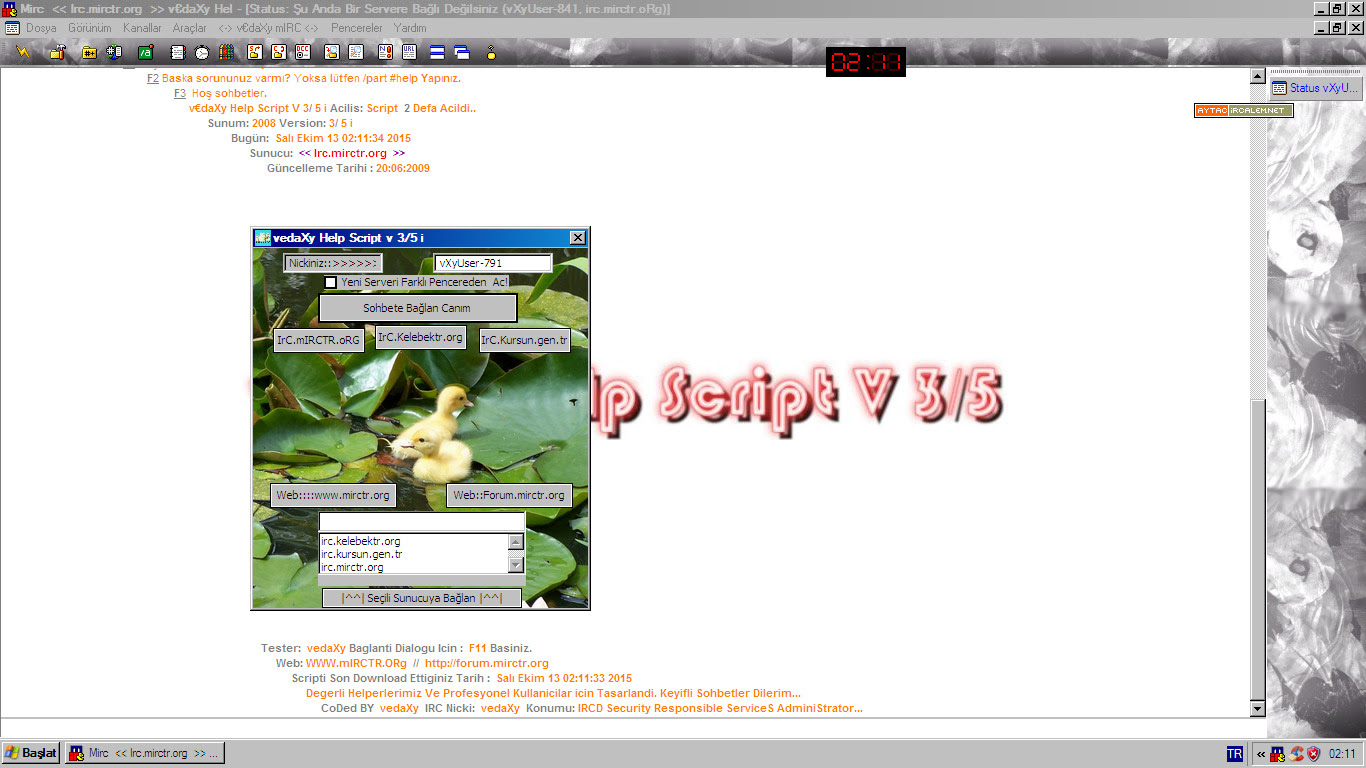The width and height of the screenshot is (1366, 768).
Task: Click the AYTAC IRCALEM.NET banner
Action: [x=1243, y=110]
